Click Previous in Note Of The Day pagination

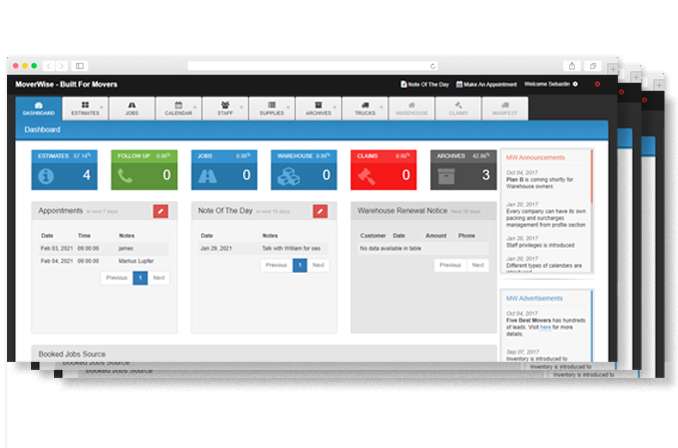tap(276, 265)
